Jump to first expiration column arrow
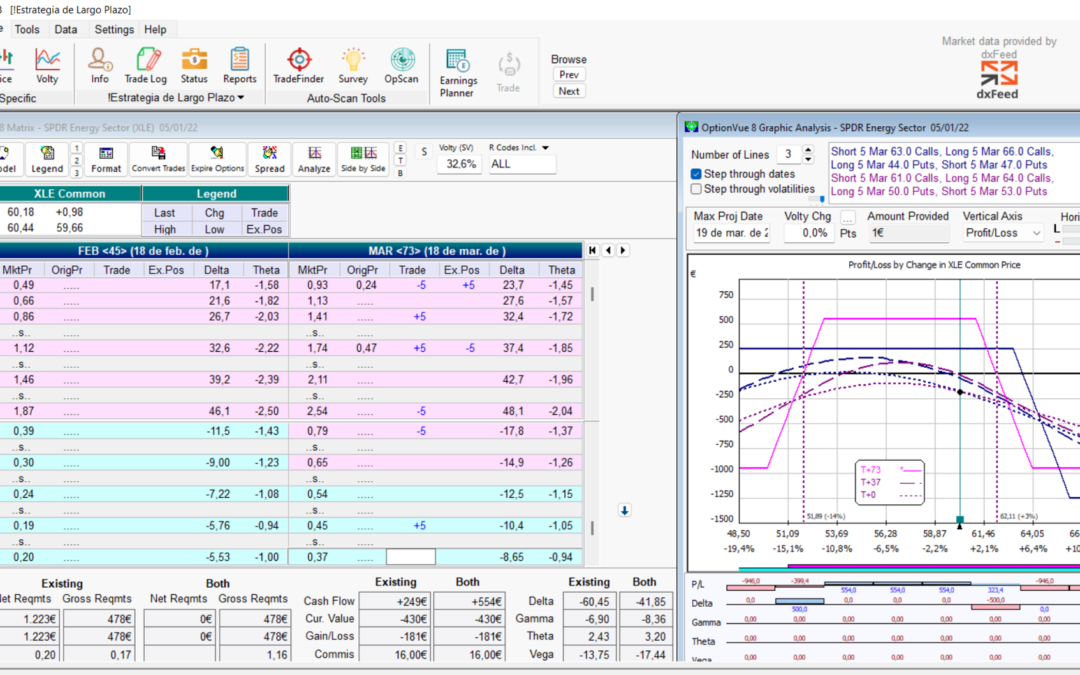1080x675 pixels. click(592, 251)
